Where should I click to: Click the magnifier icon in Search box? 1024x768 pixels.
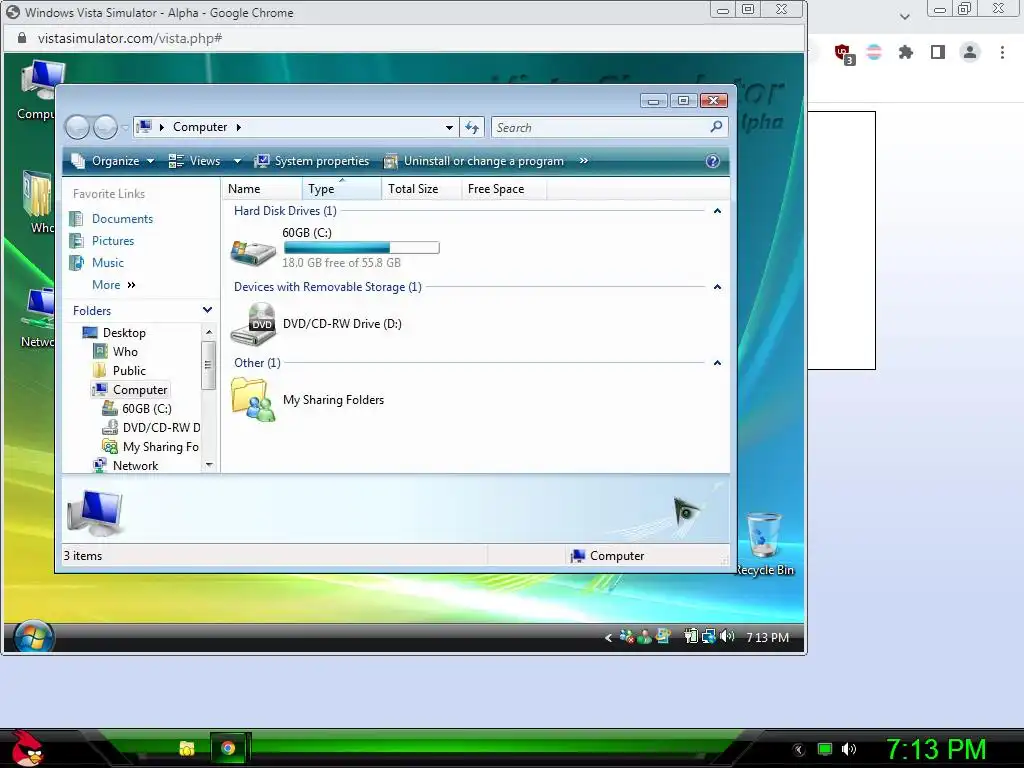(716, 127)
